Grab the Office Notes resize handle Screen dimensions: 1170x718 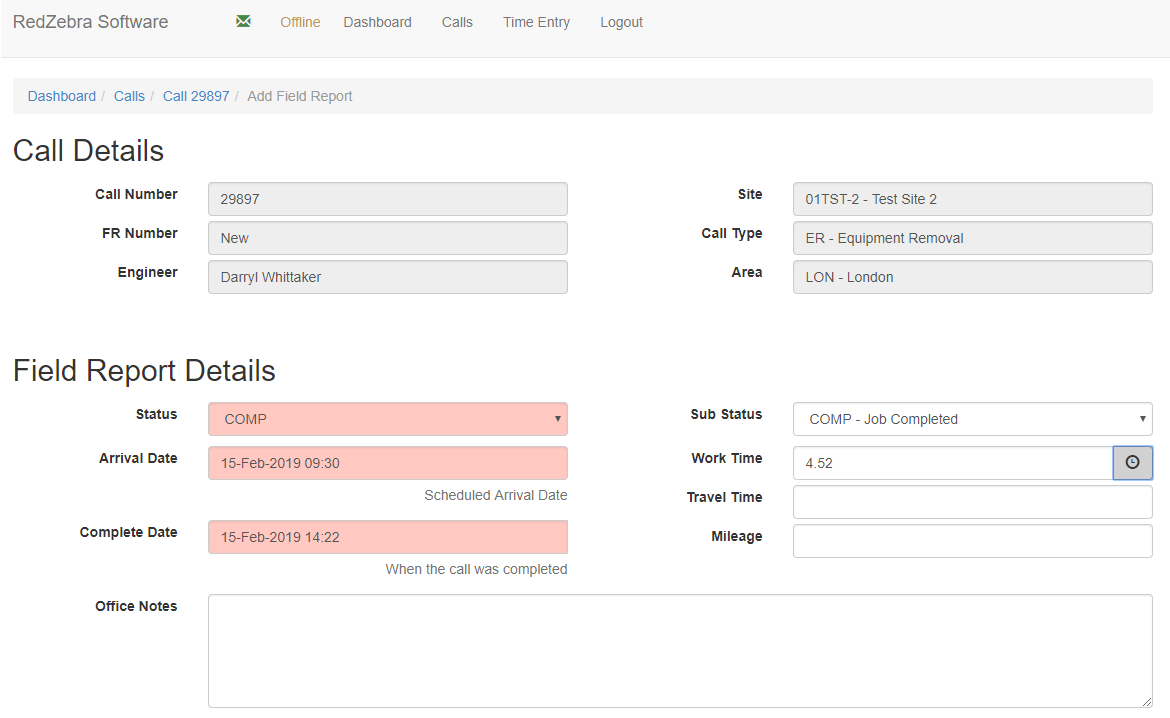click(x=1147, y=702)
